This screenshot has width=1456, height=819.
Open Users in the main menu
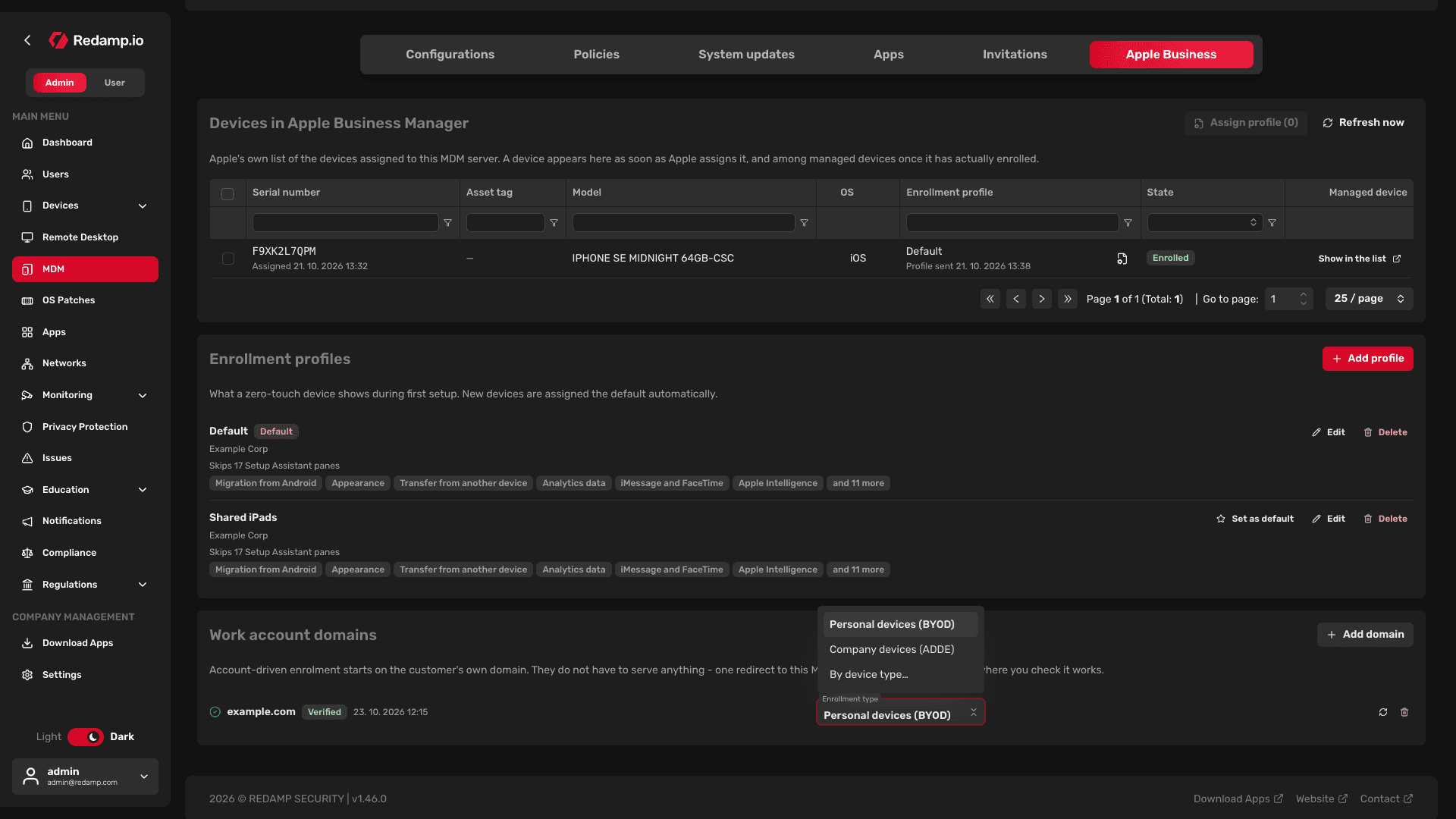(85, 174)
